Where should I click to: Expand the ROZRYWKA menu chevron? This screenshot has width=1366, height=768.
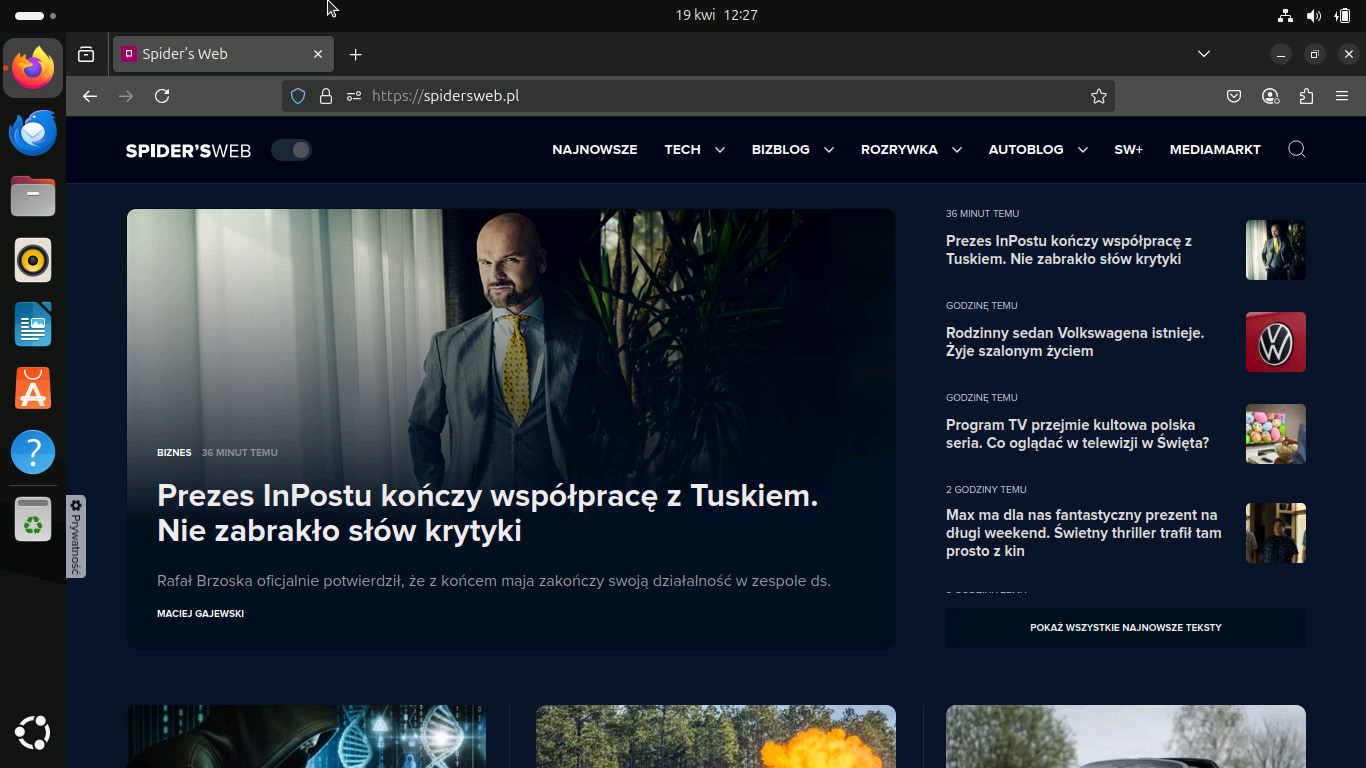click(x=957, y=150)
